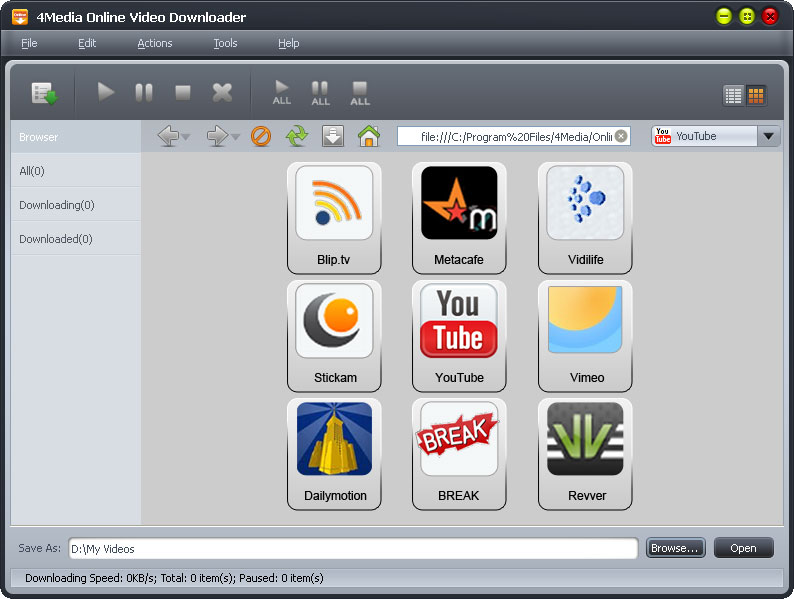Open the Actions menu
This screenshot has height=599, width=794.
point(155,43)
